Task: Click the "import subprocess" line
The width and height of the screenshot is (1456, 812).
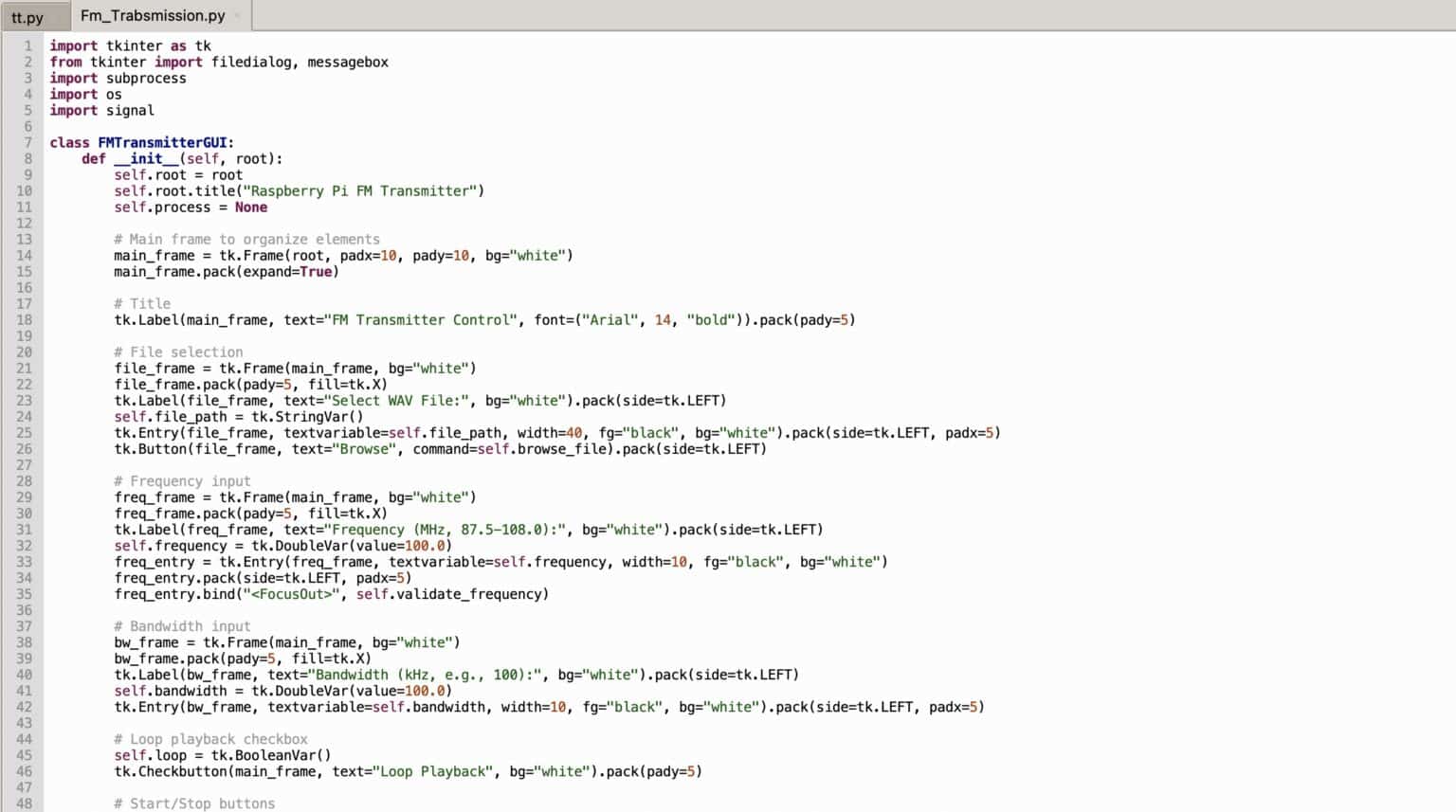Action: [x=118, y=78]
